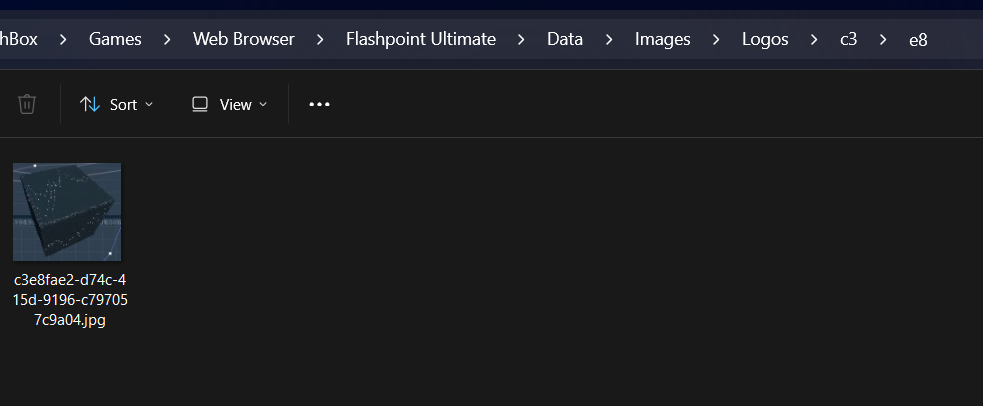Expand chevron after Logos breadcrumb
Image resolution: width=983 pixels, height=406 pixels.
(x=814, y=39)
